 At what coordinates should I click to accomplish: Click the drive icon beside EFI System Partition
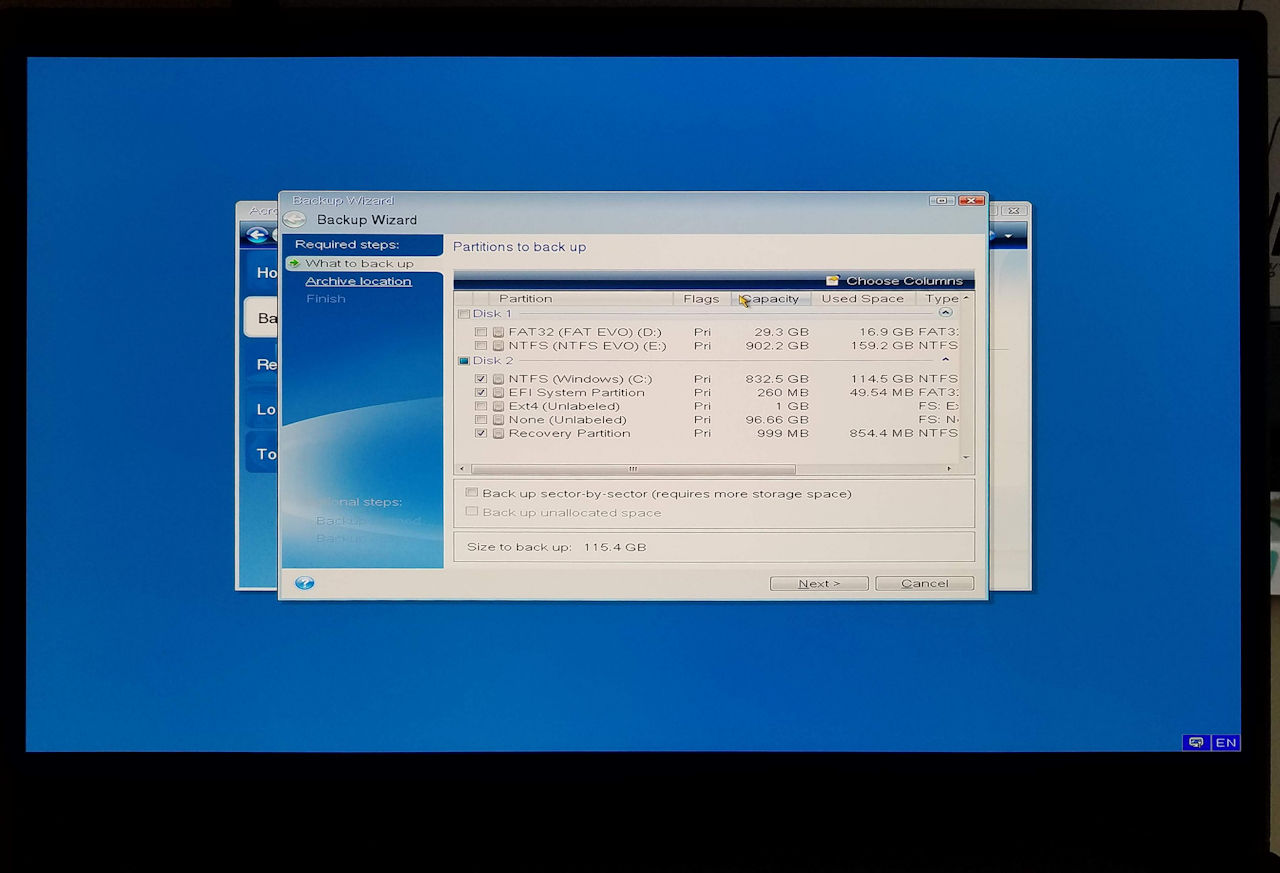pyautogui.click(x=498, y=393)
